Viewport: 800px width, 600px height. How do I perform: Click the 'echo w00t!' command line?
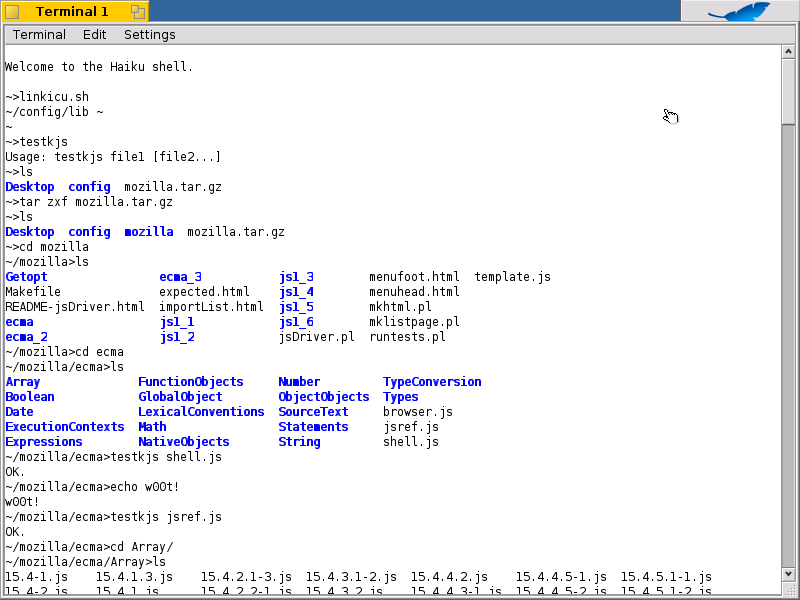point(92,487)
